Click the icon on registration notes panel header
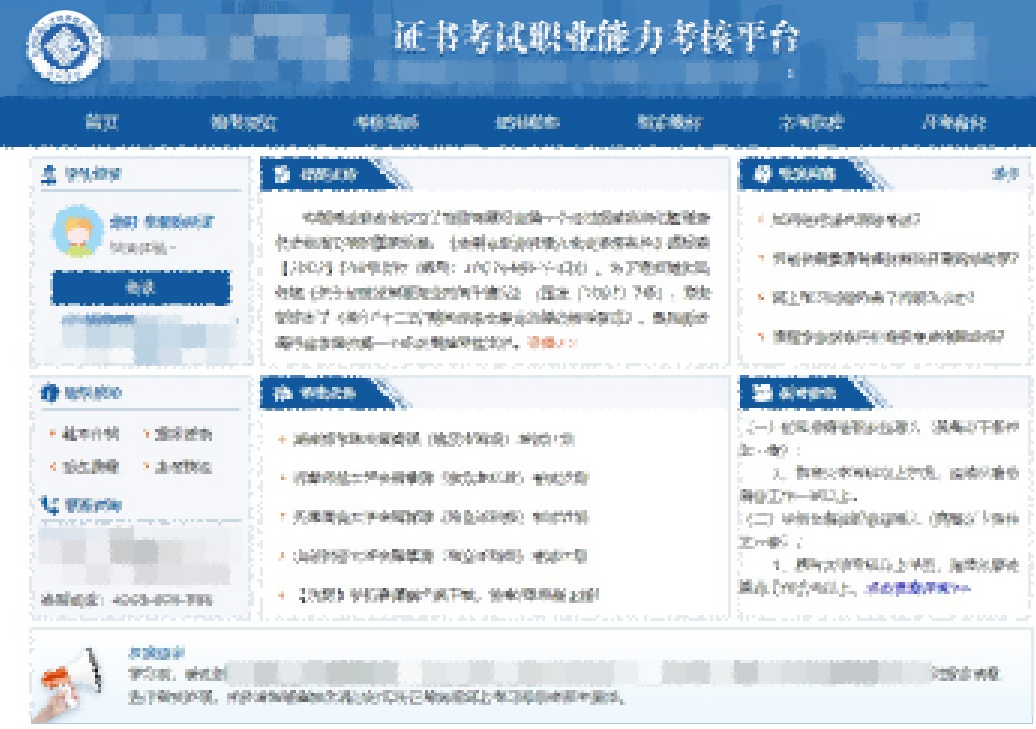 click(762, 394)
